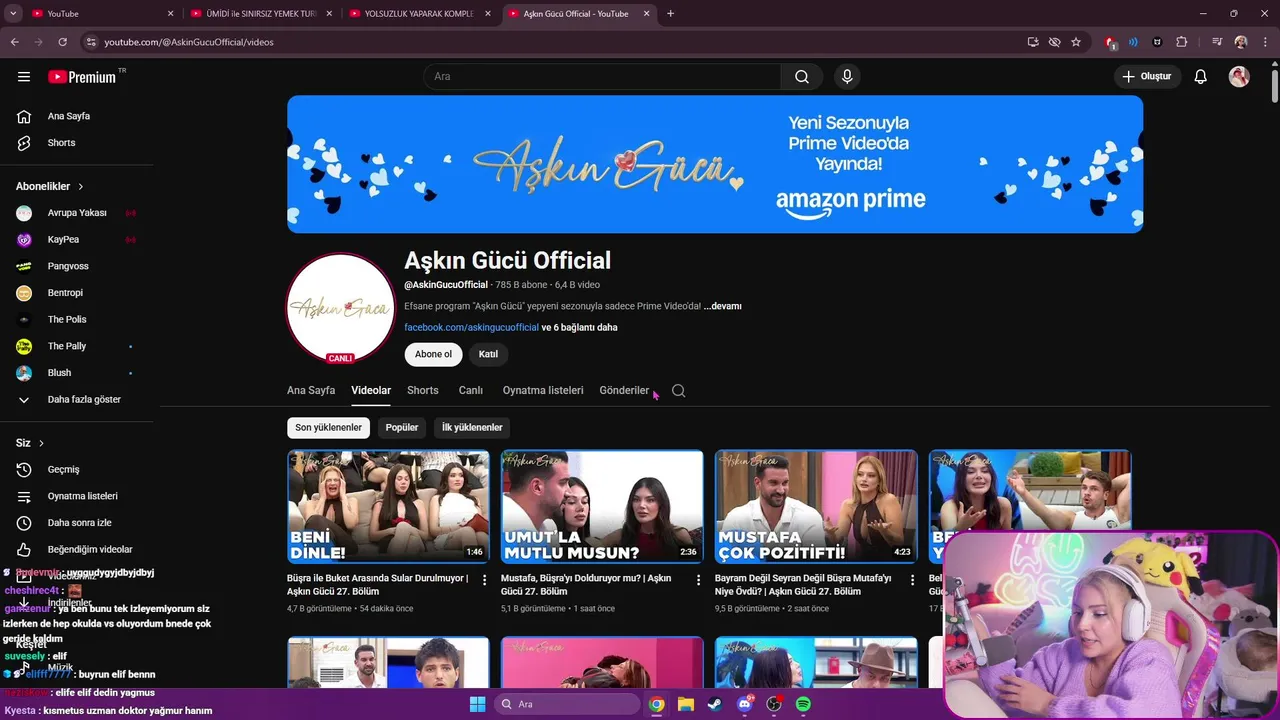Open Steam from taskbar
The height and width of the screenshot is (720, 1280).
[715, 704]
